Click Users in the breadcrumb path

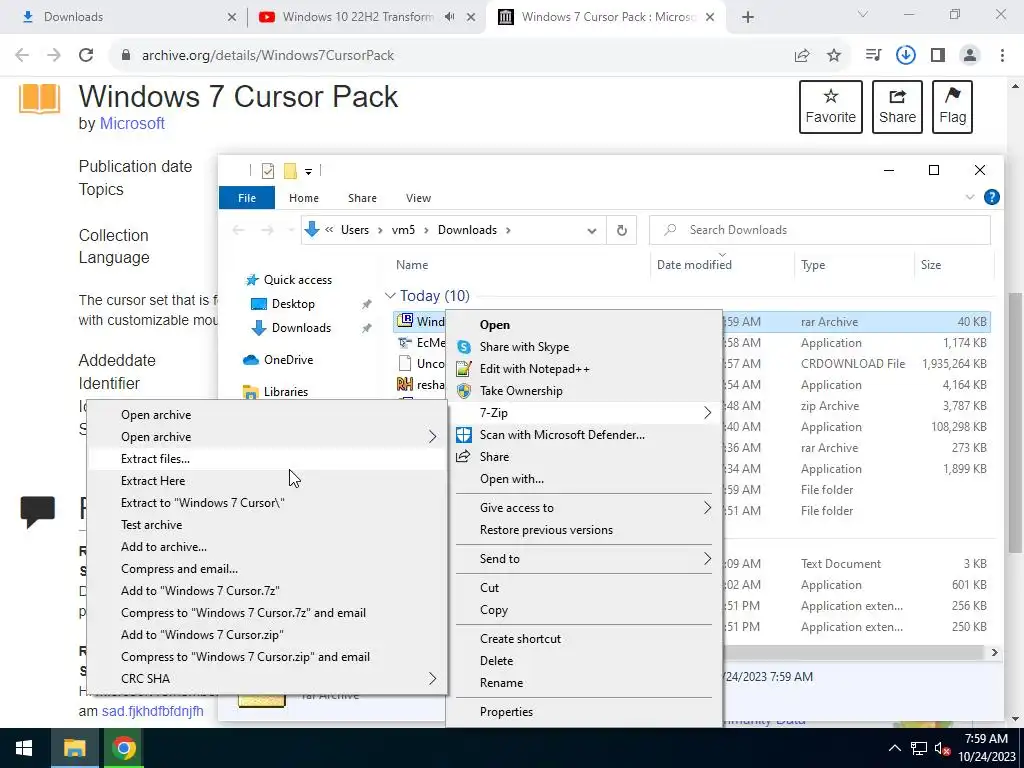pos(355,230)
